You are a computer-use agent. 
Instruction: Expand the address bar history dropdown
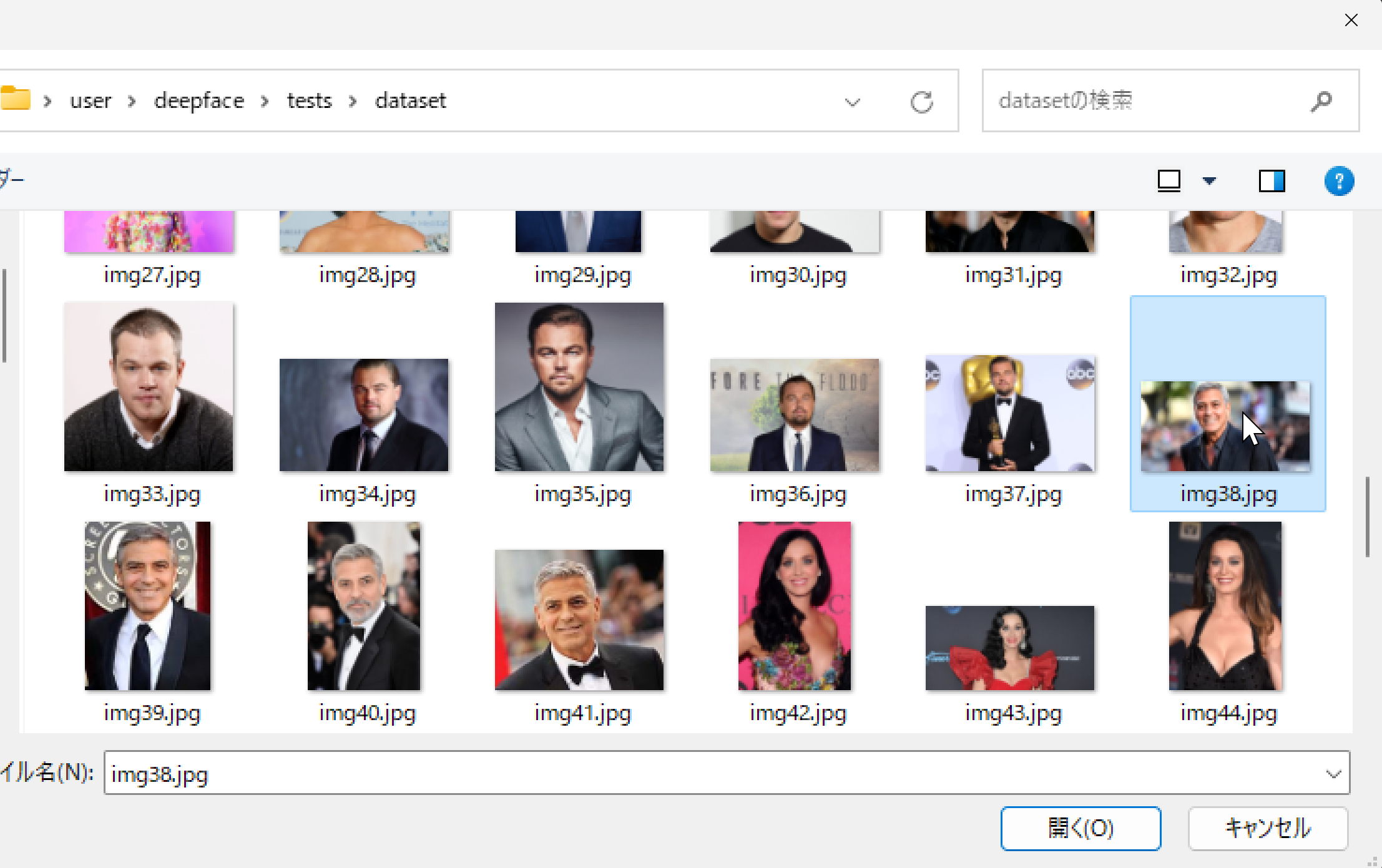coord(852,102)
